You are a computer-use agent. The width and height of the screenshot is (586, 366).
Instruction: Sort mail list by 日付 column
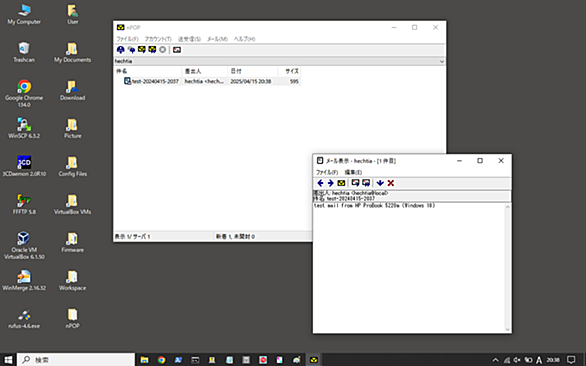[253, 71]
